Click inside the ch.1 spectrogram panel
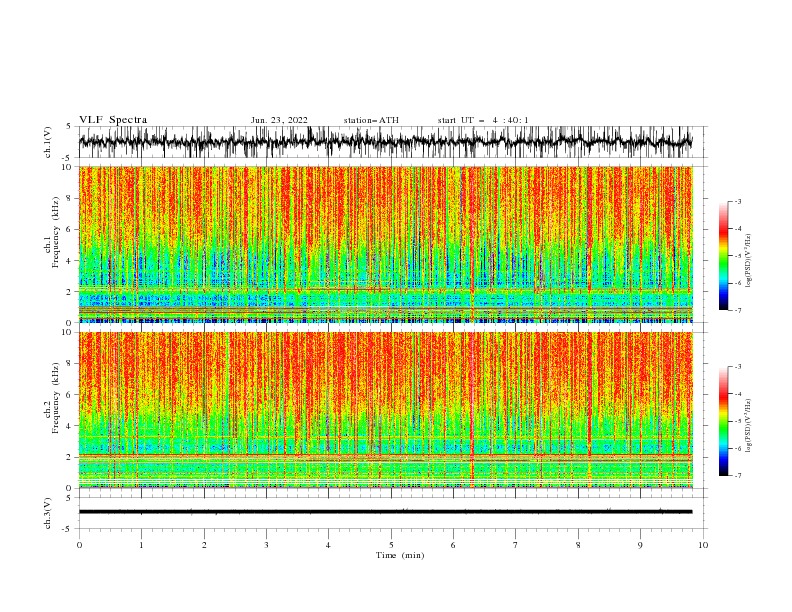 point(385,244)
